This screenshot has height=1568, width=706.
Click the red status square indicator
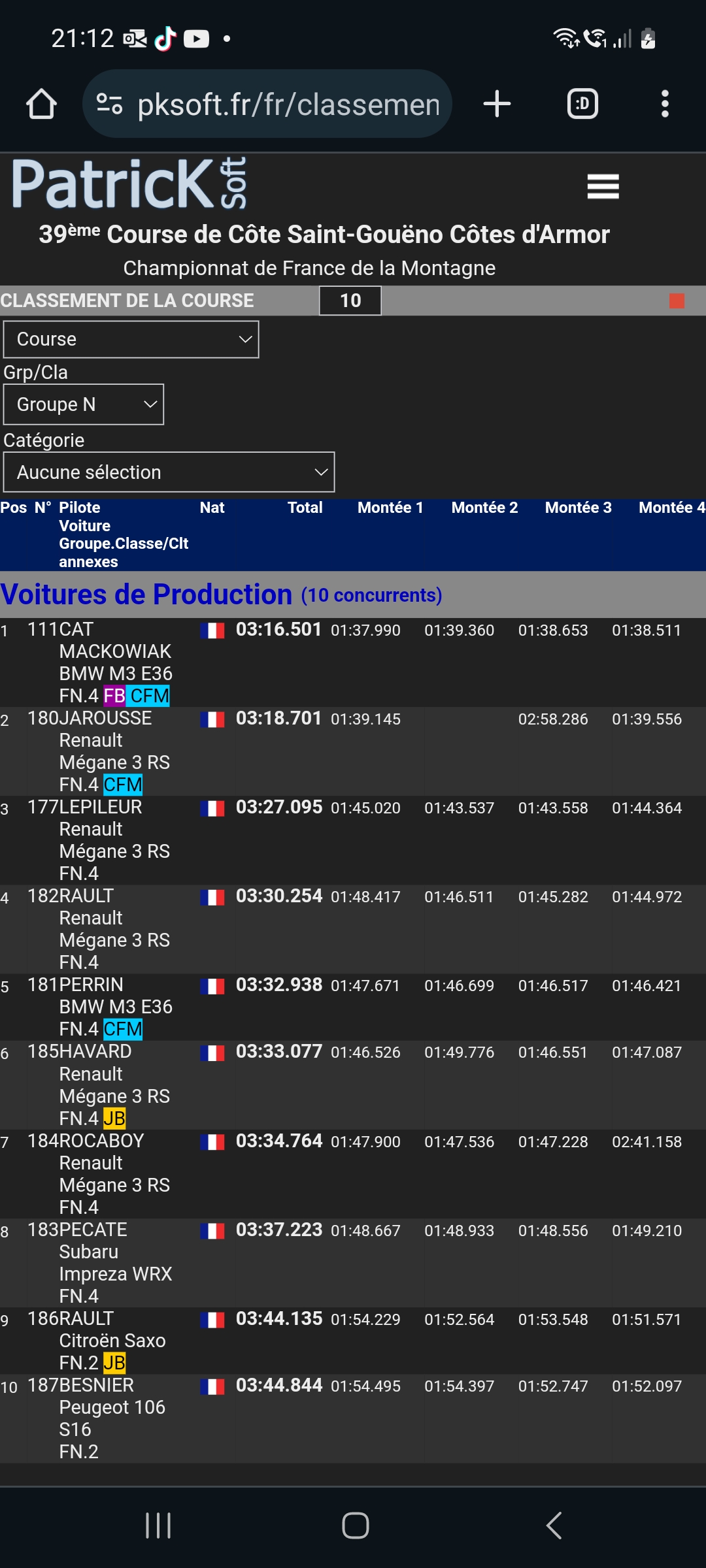click(x=677, y=301)
